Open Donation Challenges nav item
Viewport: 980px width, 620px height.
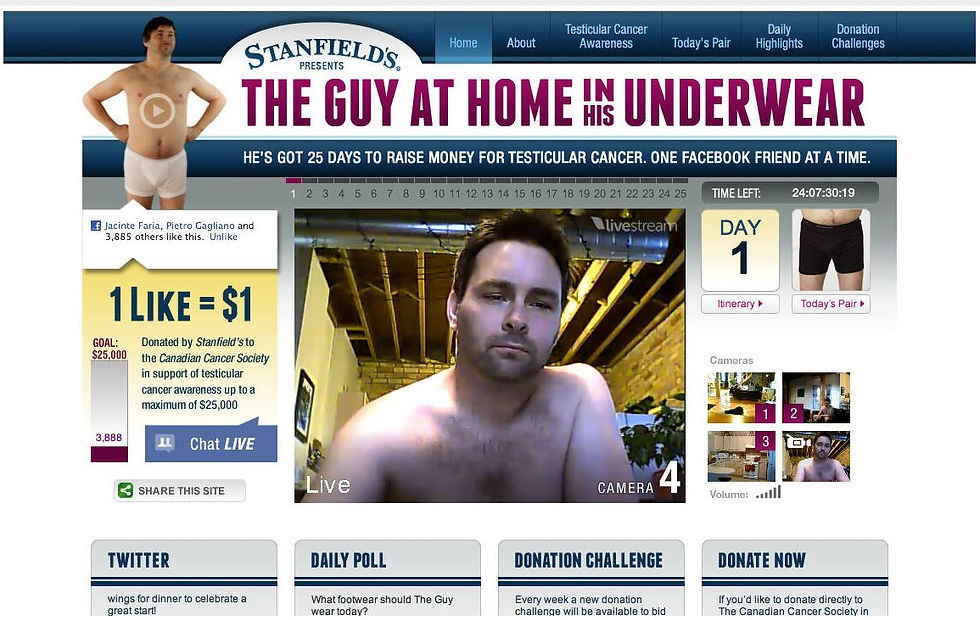click(858, 36)
